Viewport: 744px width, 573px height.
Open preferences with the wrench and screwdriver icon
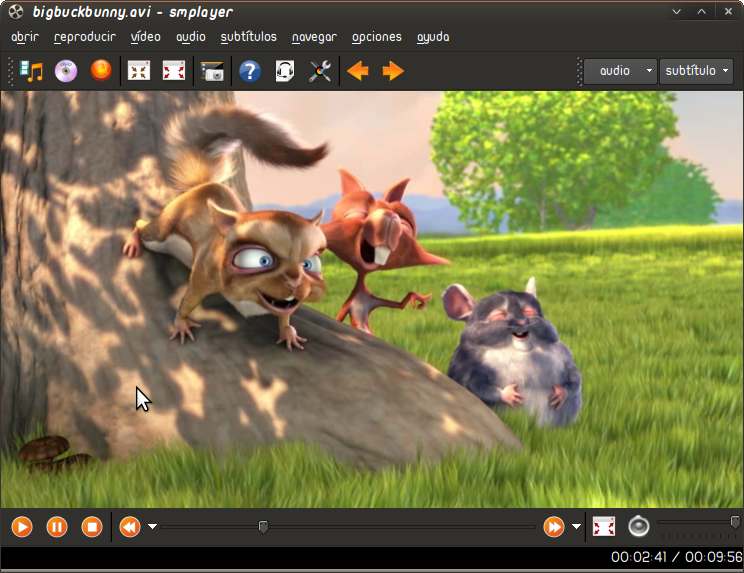[320, 71]
